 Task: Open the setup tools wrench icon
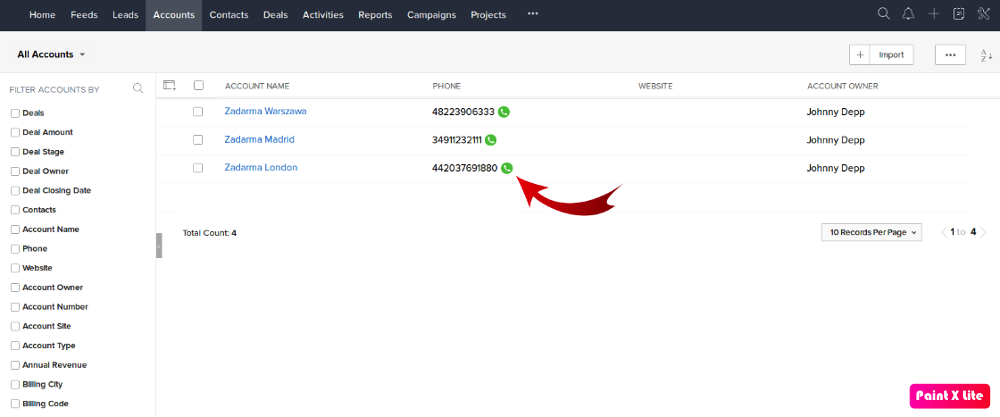click(x=984, y=14)
